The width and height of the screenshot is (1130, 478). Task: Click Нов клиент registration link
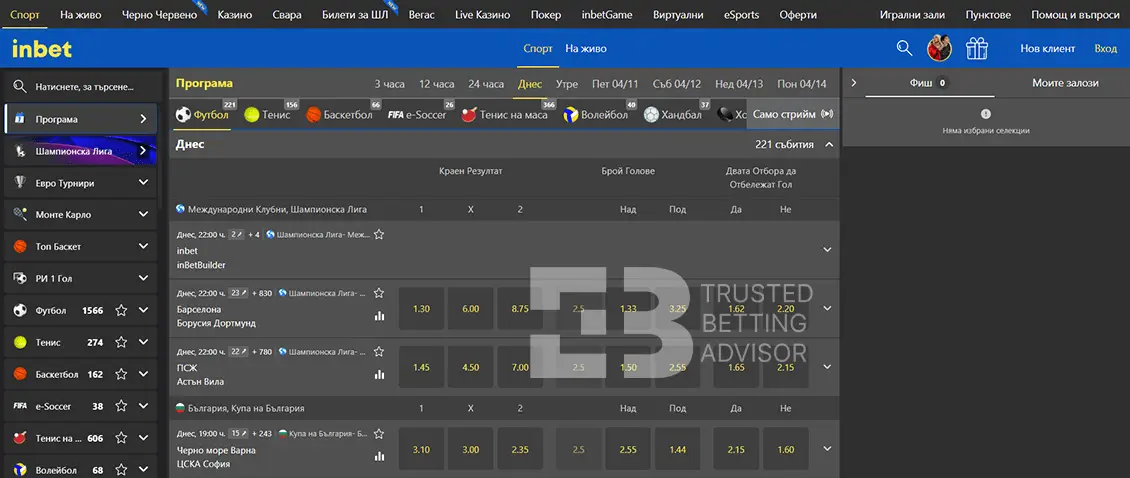coord(1048,48)
